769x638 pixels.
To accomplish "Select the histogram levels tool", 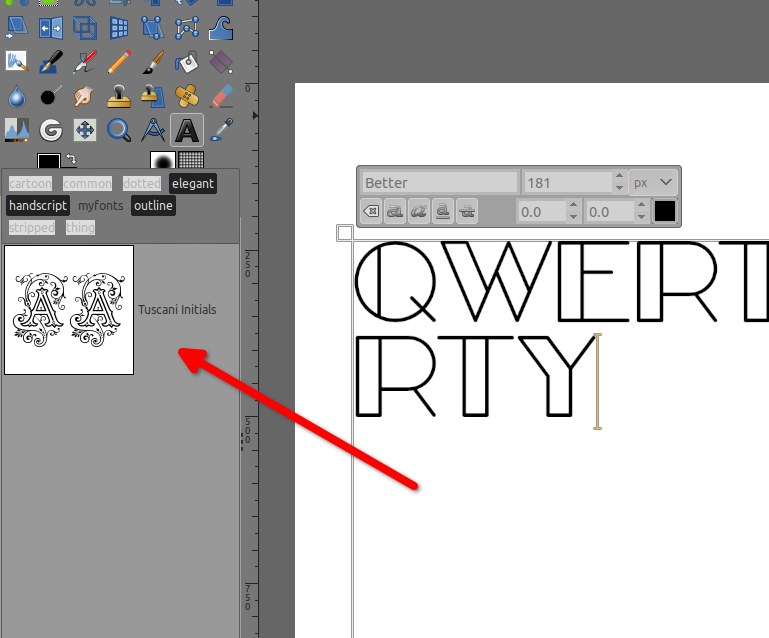I will click(x=17, y=130).
